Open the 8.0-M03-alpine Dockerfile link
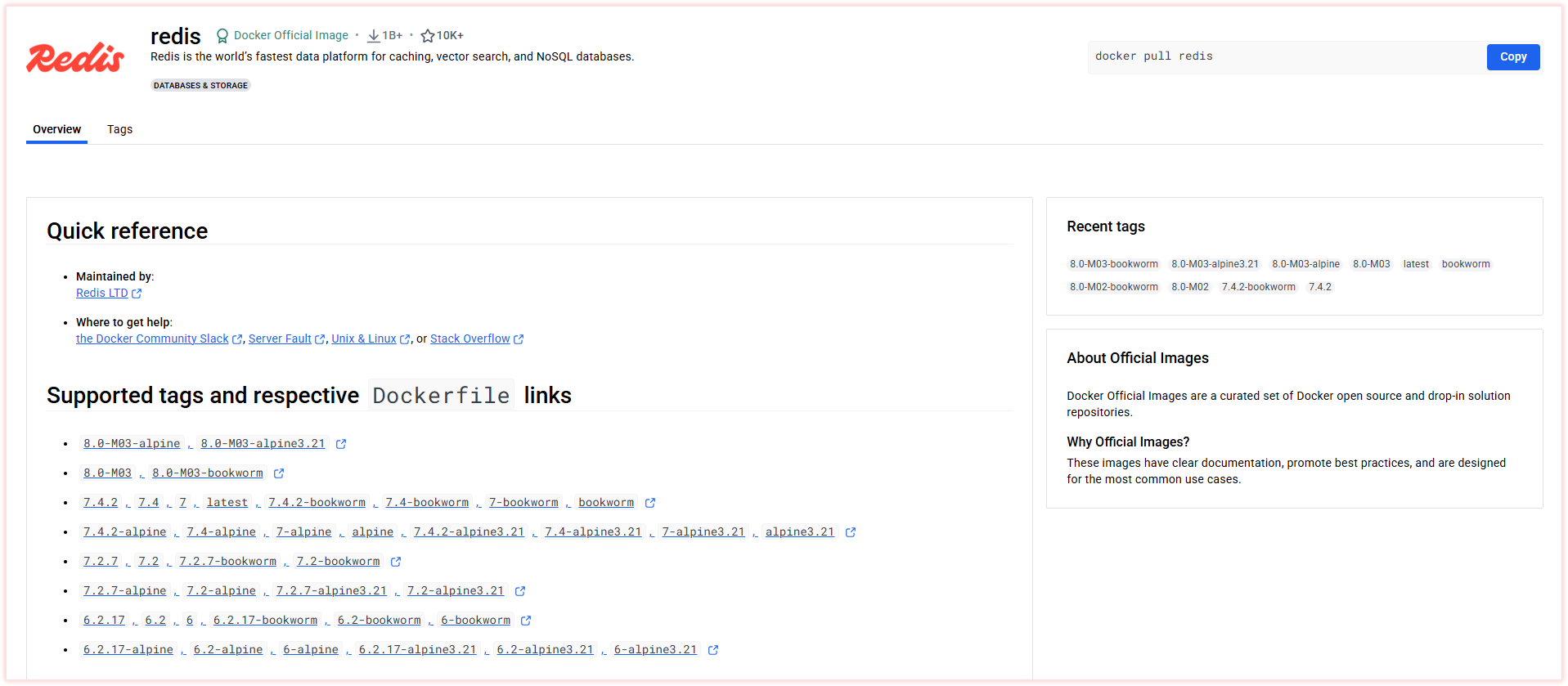 [132, 443]
